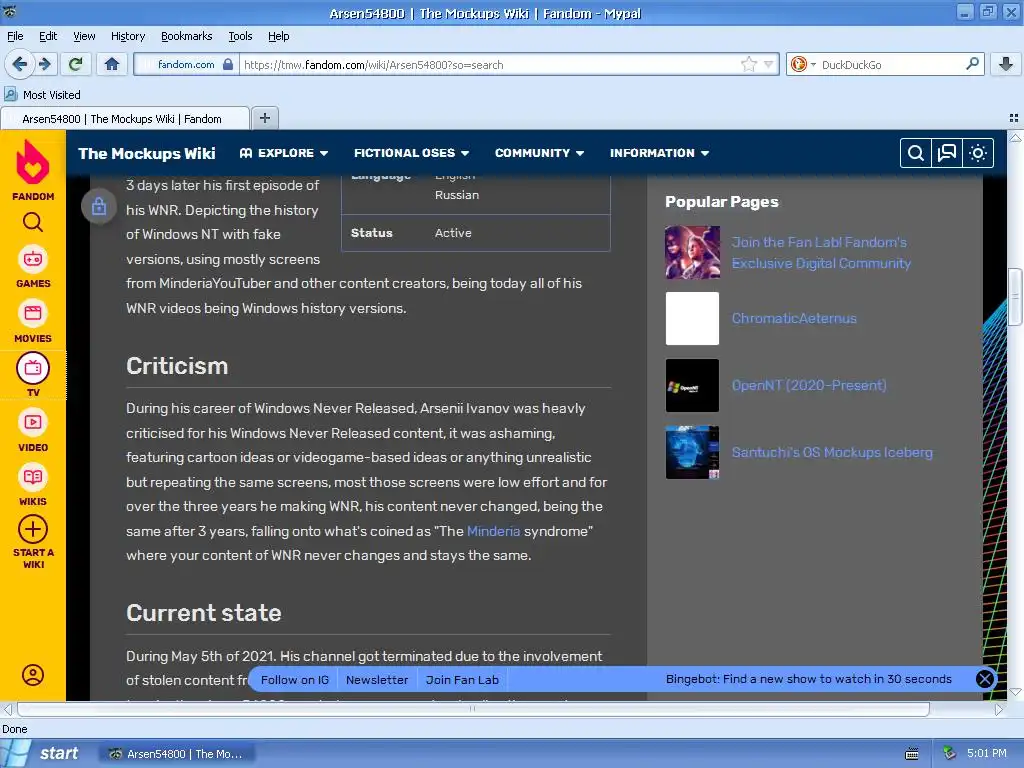Reload the page with the refresh button
This screenshot has height=768, width=1024.
click(x=76, y=64)
